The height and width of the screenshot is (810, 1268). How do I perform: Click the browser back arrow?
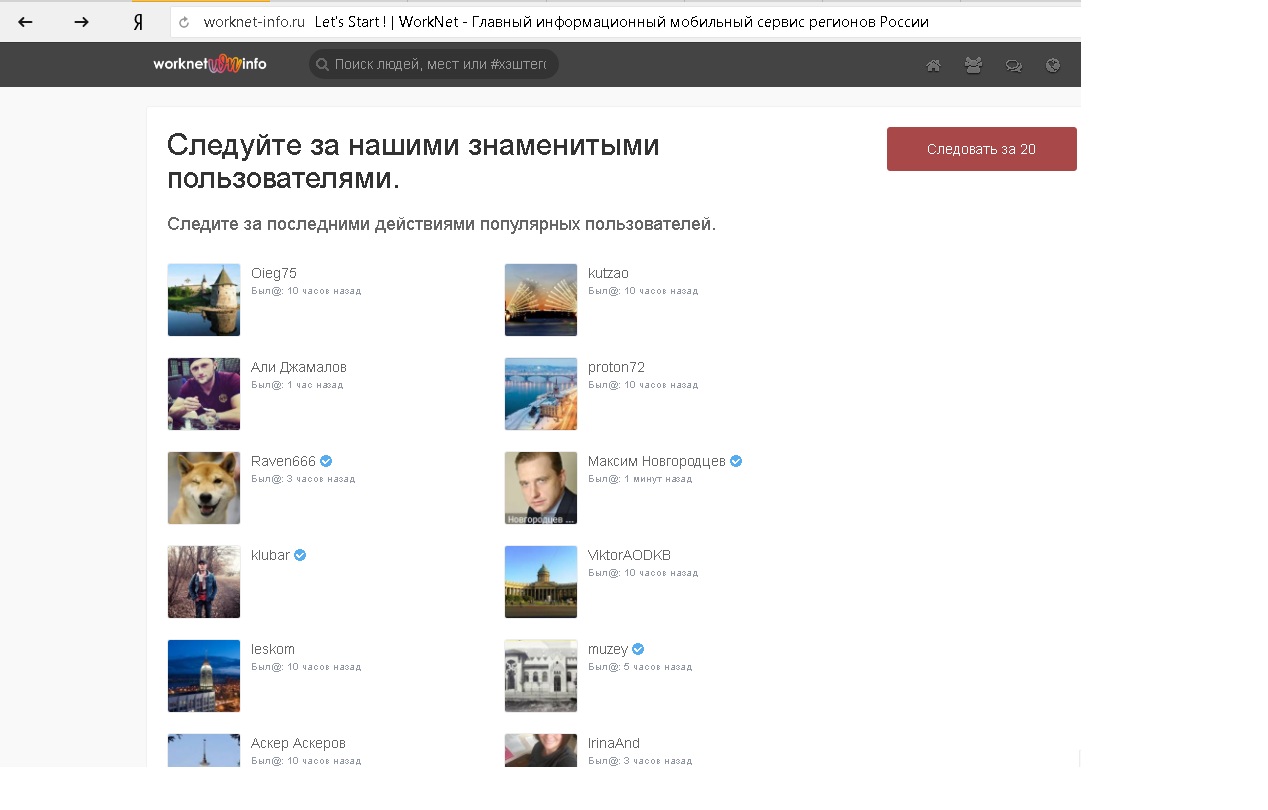click(x=26, y=22)
